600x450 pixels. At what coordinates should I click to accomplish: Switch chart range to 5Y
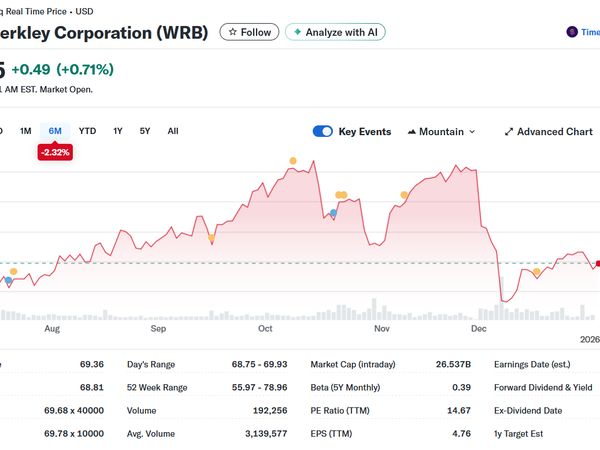click(144, 131)
